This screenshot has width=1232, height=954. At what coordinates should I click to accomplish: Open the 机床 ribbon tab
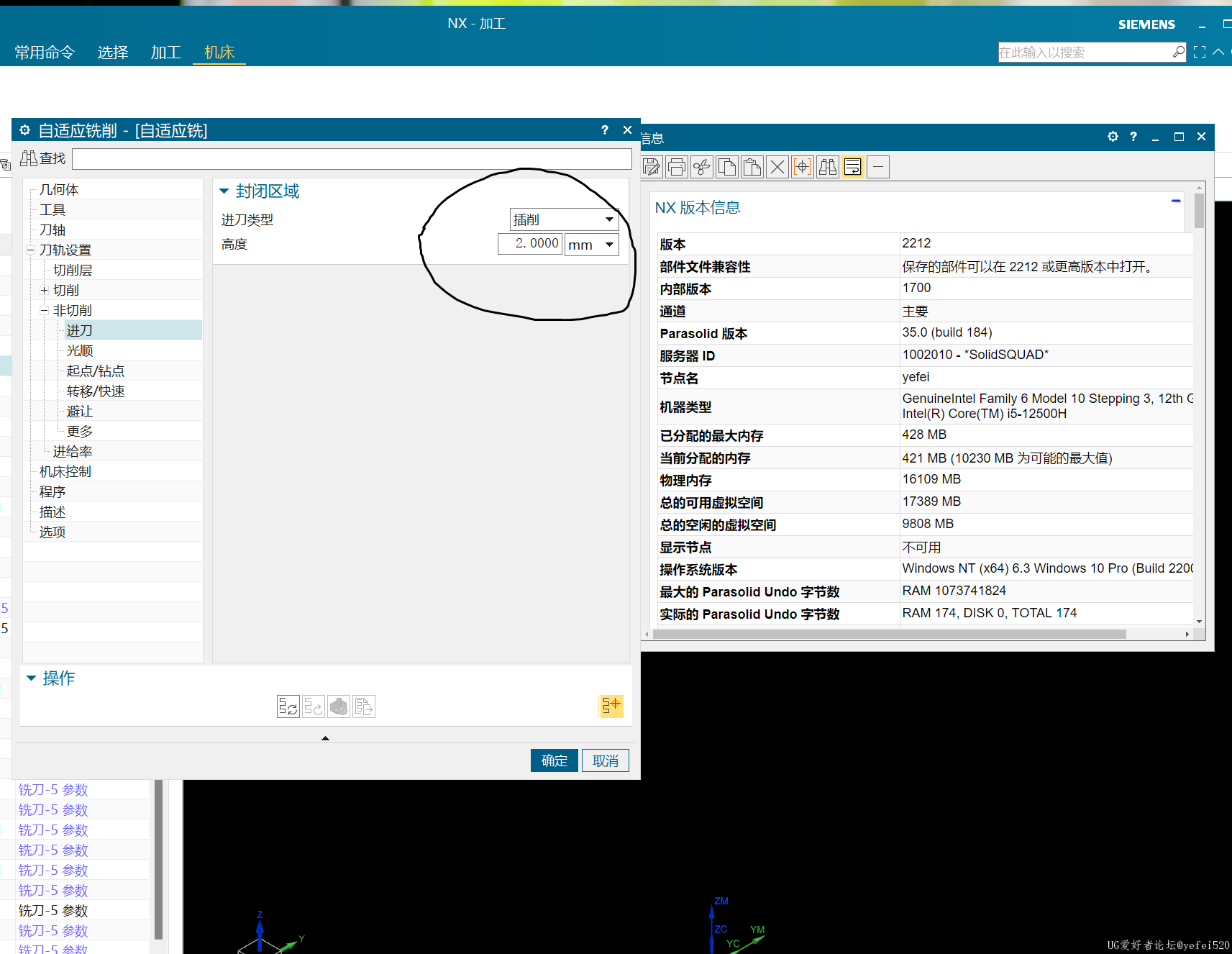pyautogui.click(x=219, y=53)
